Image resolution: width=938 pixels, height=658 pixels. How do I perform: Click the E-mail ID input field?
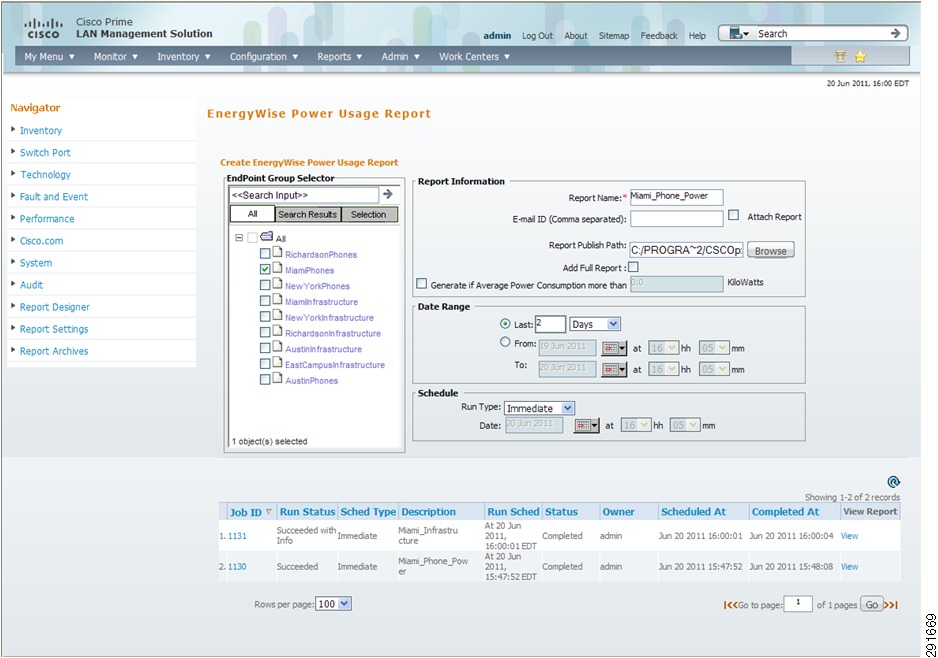(x=677, y=219)
